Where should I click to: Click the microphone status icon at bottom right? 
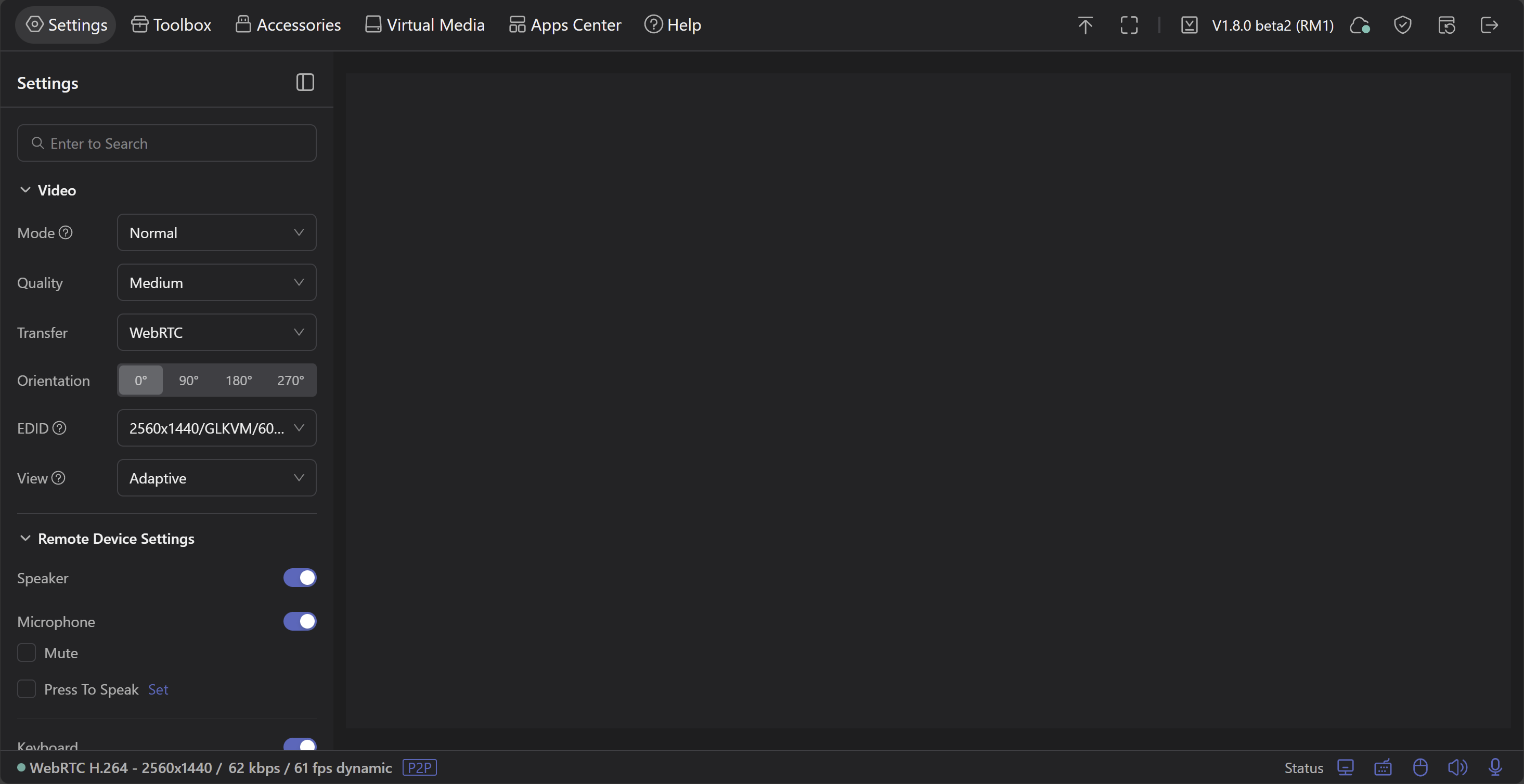(1495, 767)
